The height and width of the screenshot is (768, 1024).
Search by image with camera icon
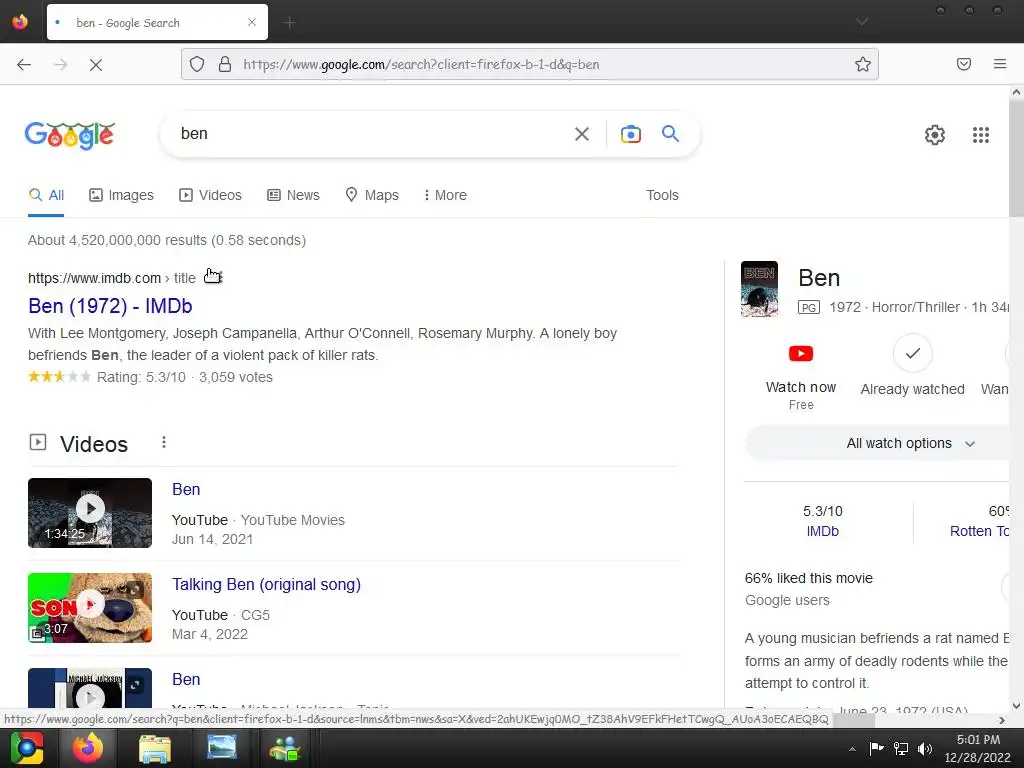pos(631,134)
